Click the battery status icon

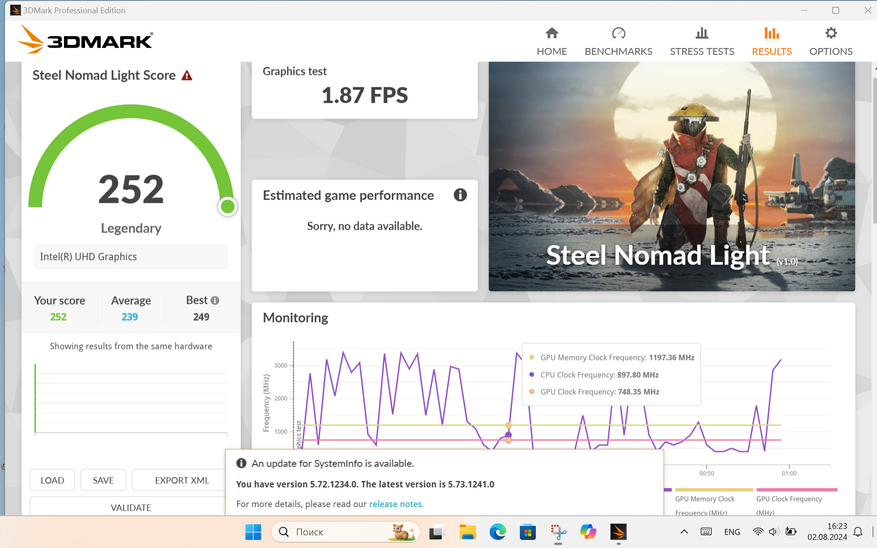click(790, 532)
